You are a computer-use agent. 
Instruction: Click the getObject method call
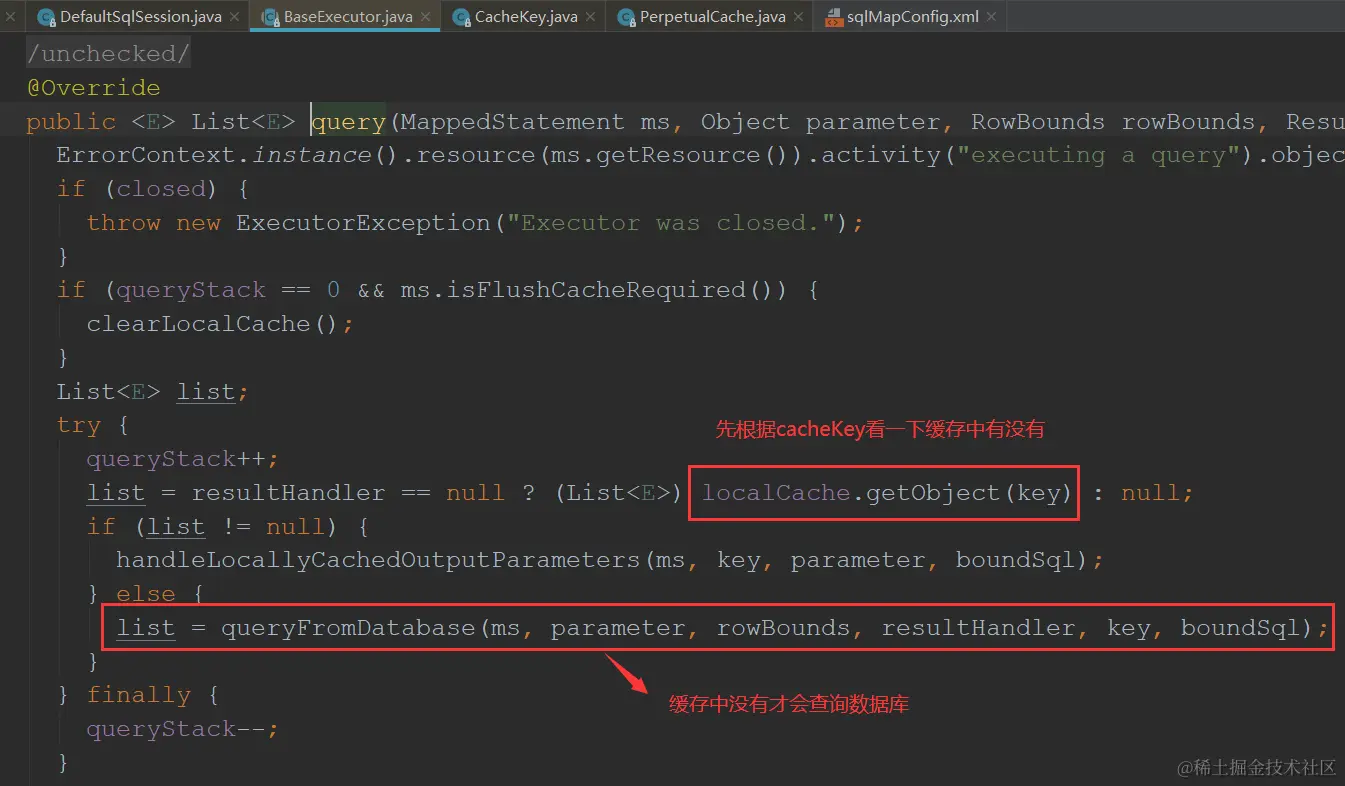coord(932,493)
